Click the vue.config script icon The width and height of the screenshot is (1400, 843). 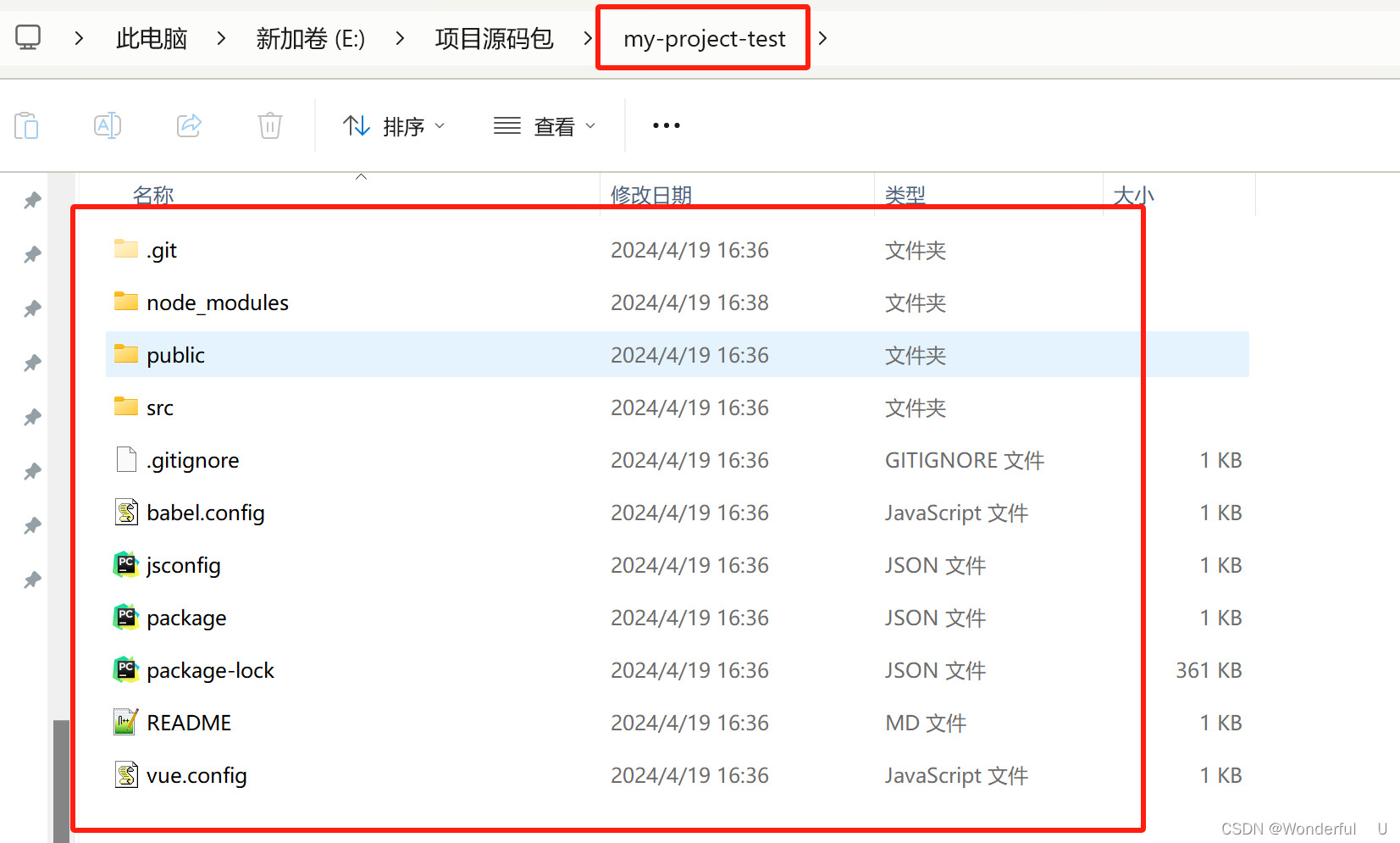tap(126, 774)
